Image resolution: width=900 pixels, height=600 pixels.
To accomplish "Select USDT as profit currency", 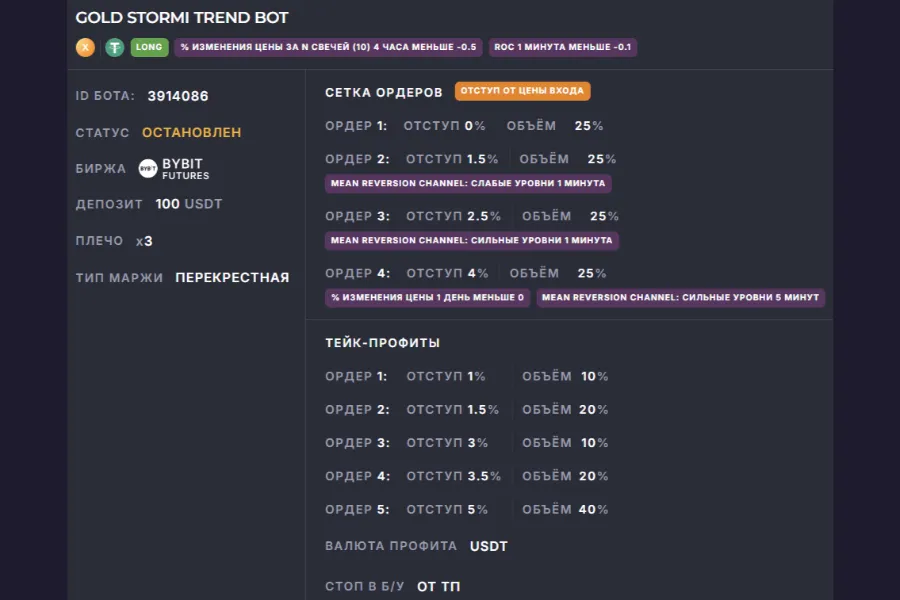I will [490, 546].
